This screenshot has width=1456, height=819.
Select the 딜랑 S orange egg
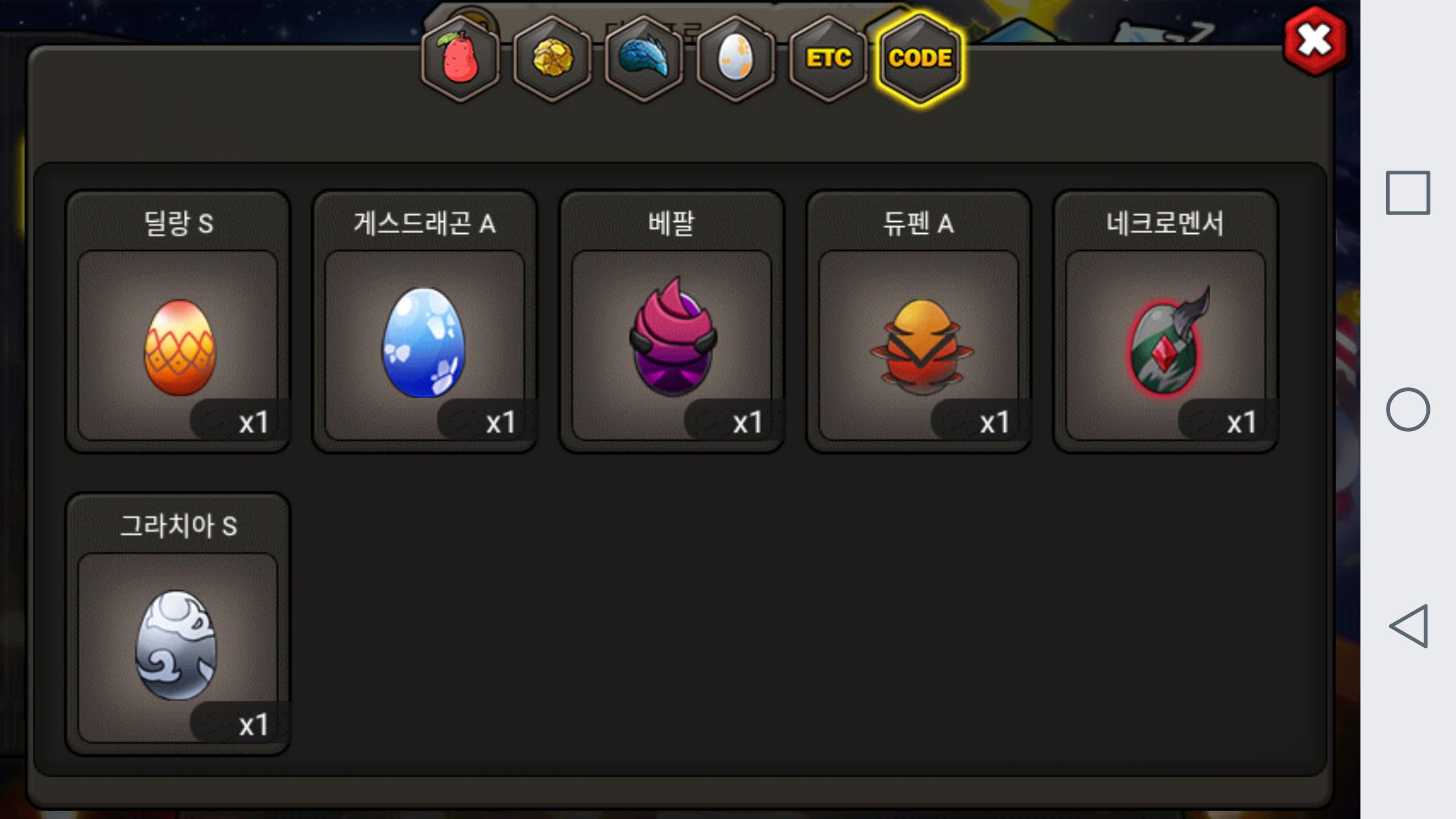click(x=178, y=346)
